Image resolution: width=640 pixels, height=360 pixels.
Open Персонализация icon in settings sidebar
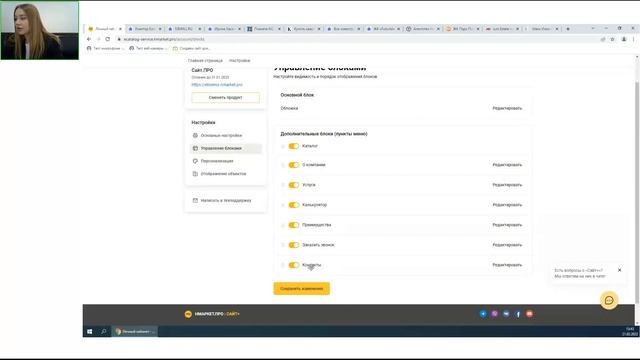point(195,161)
